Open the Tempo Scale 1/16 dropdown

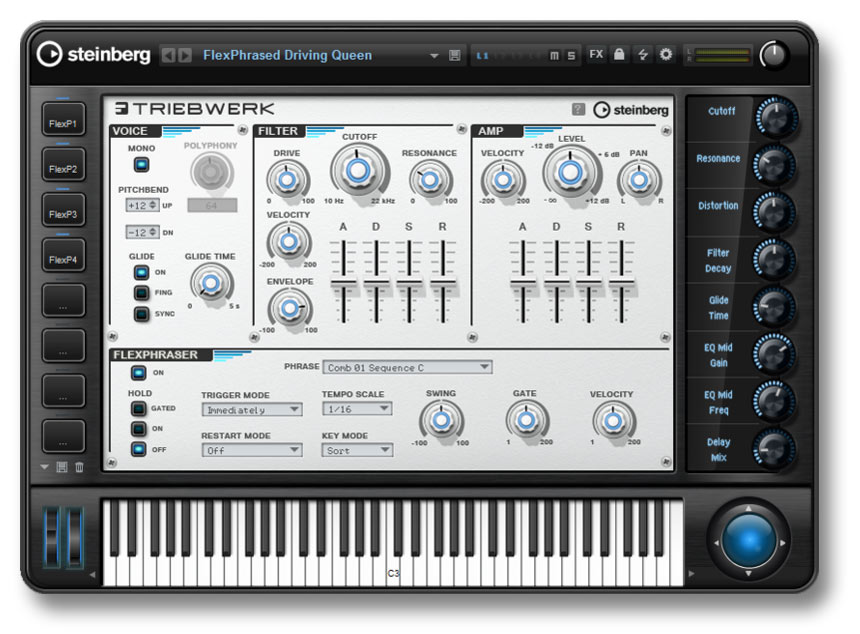click(357, 409)
